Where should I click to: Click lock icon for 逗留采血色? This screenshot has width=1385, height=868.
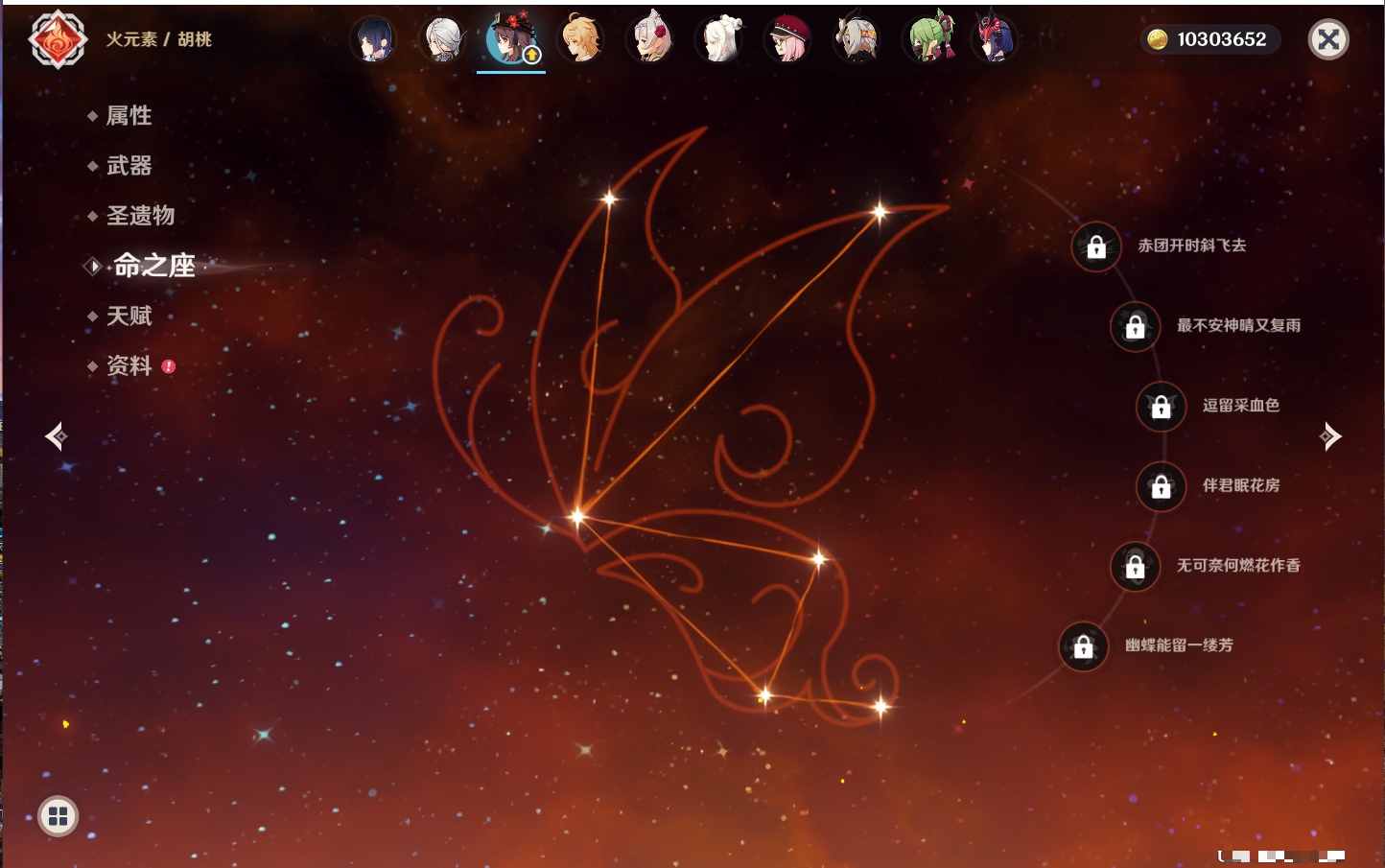1161,407
